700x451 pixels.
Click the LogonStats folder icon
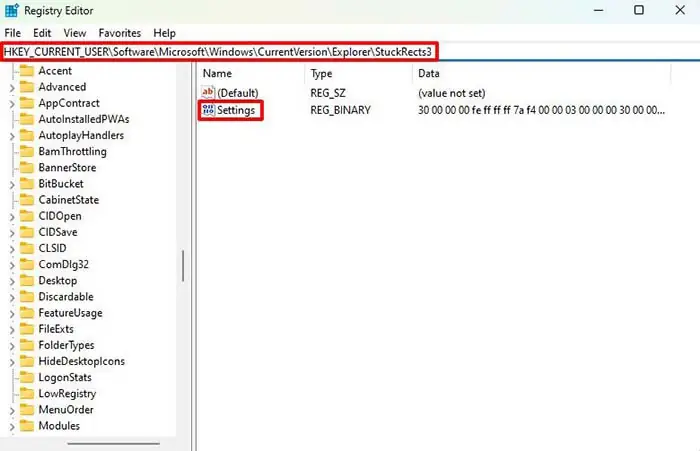[x=27, y=377]
